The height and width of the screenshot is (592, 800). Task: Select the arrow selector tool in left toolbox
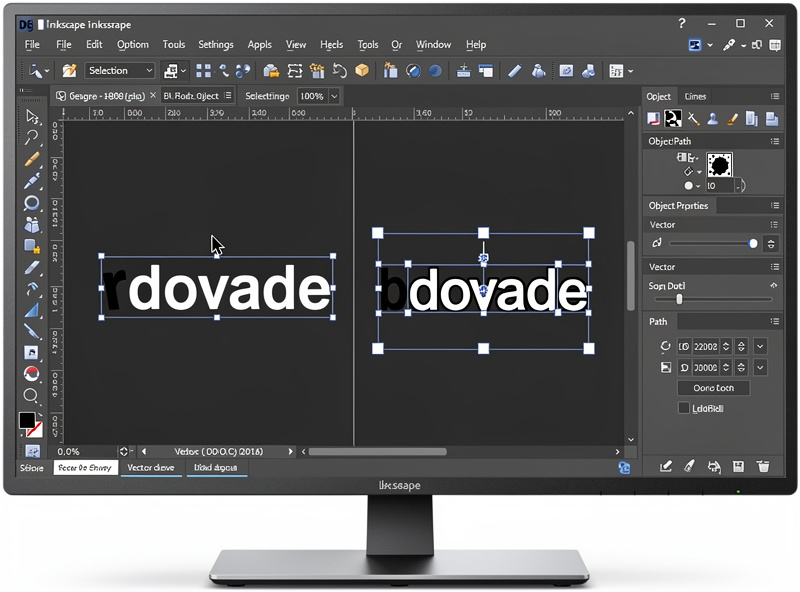(x=32, y=117)
